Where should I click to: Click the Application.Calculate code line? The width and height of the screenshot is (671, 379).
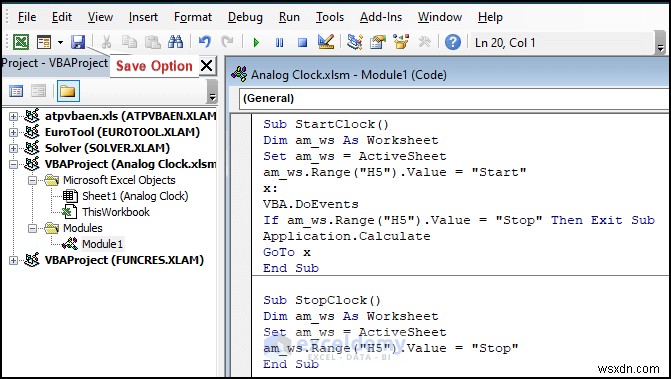[347, 237]
